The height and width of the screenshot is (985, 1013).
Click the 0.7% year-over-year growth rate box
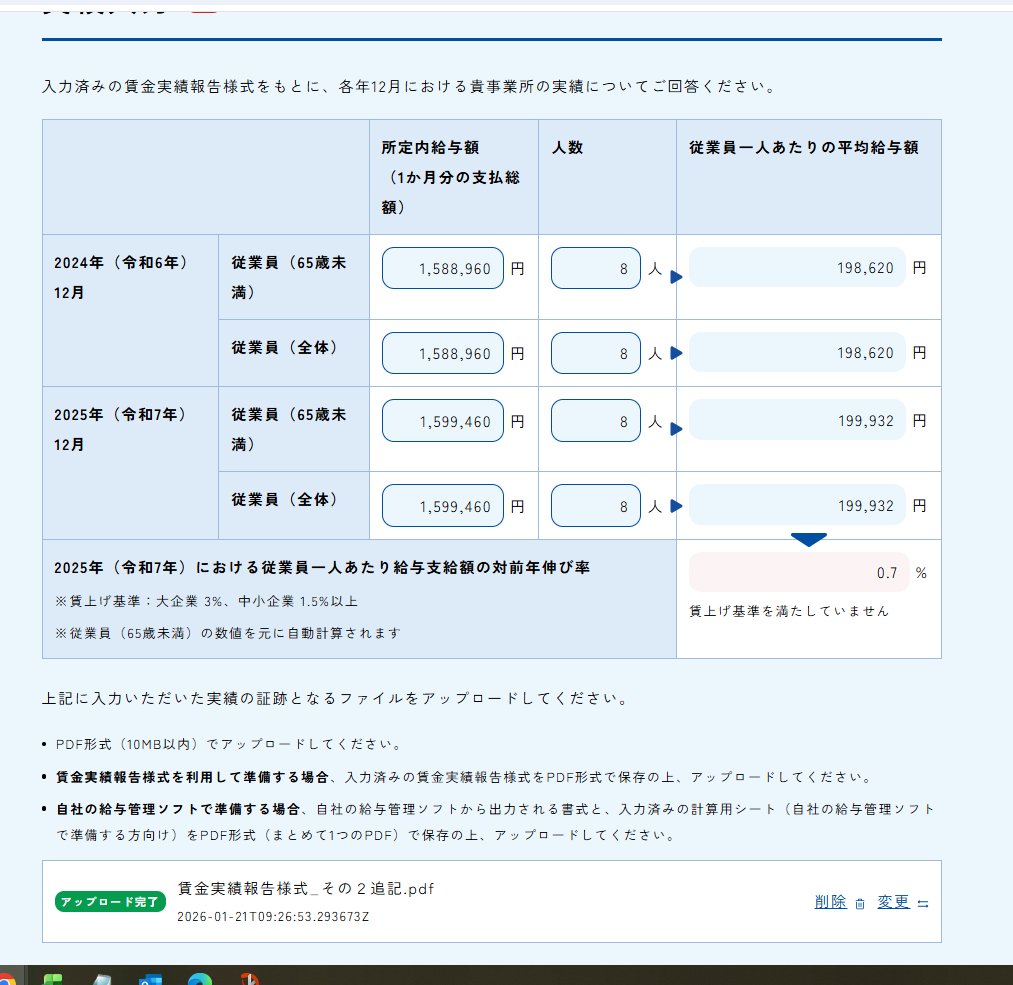click(799, 573)
